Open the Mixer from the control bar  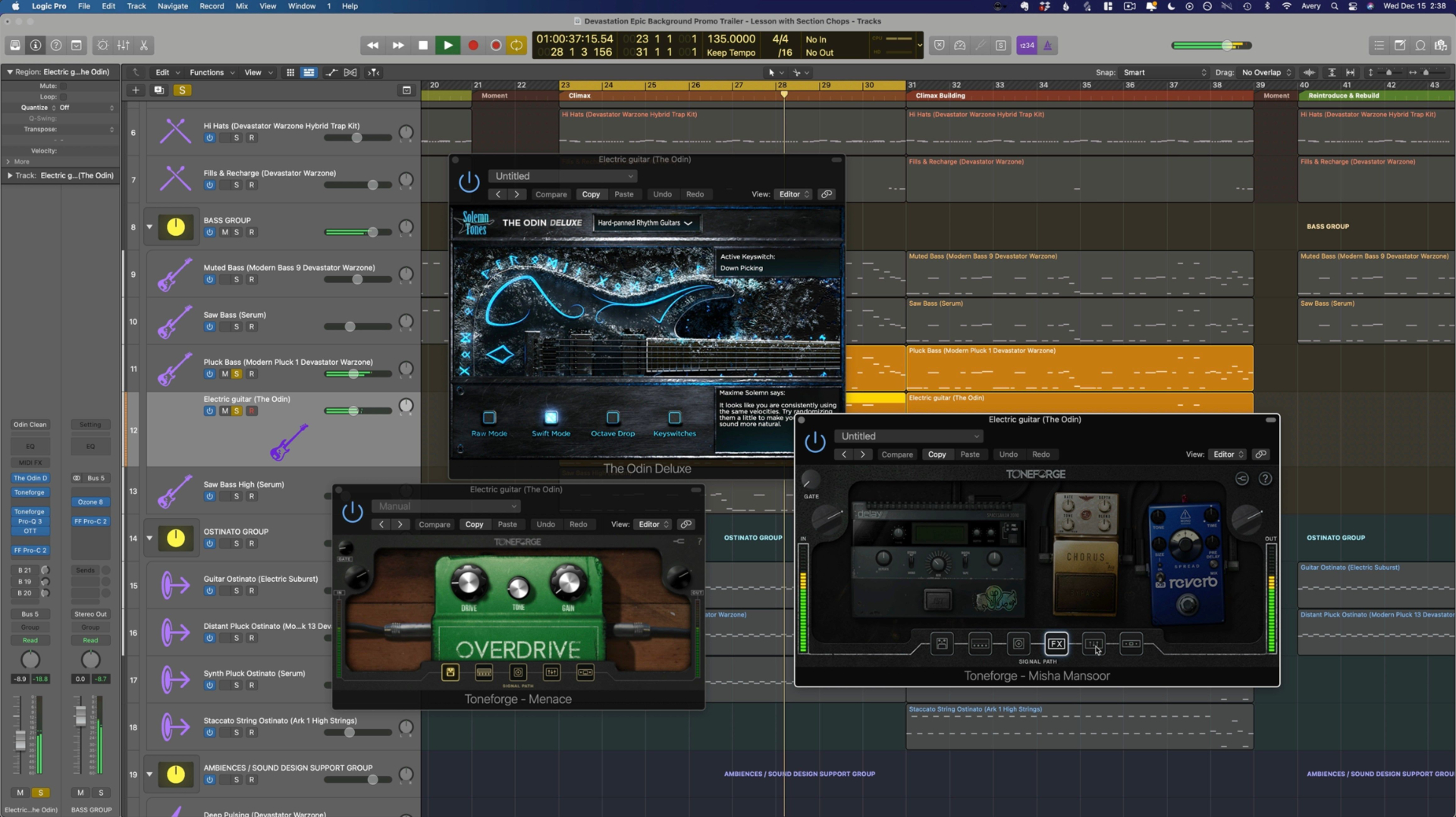123,46
